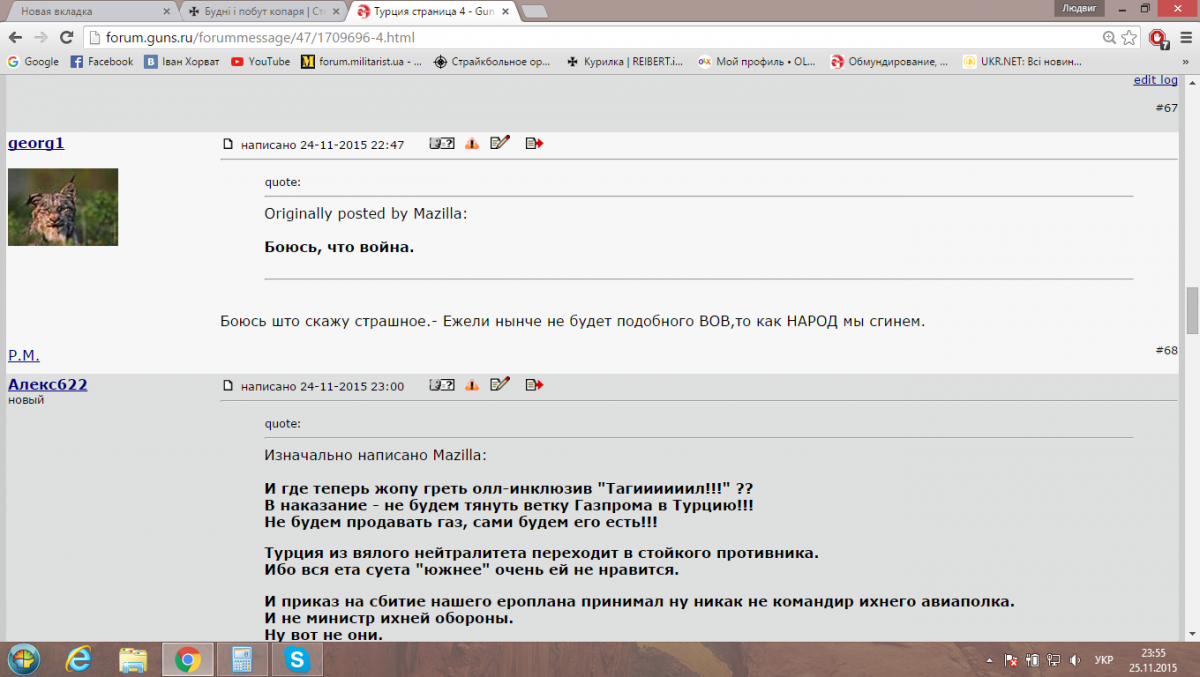Open the 'Обмундирование' bookmark
1200x677 pixels.
pos(890,61)
